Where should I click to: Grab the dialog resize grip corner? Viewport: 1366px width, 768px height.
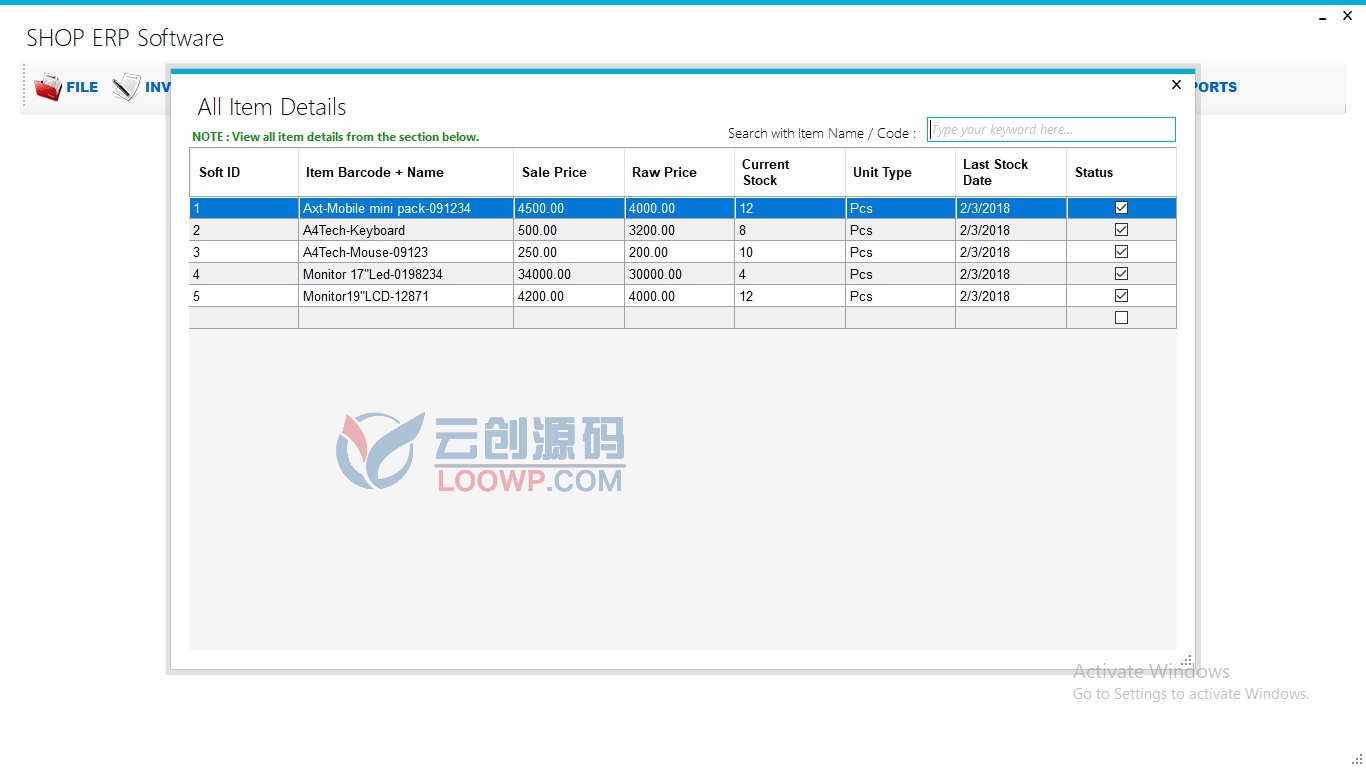[x=1187, y=660]
